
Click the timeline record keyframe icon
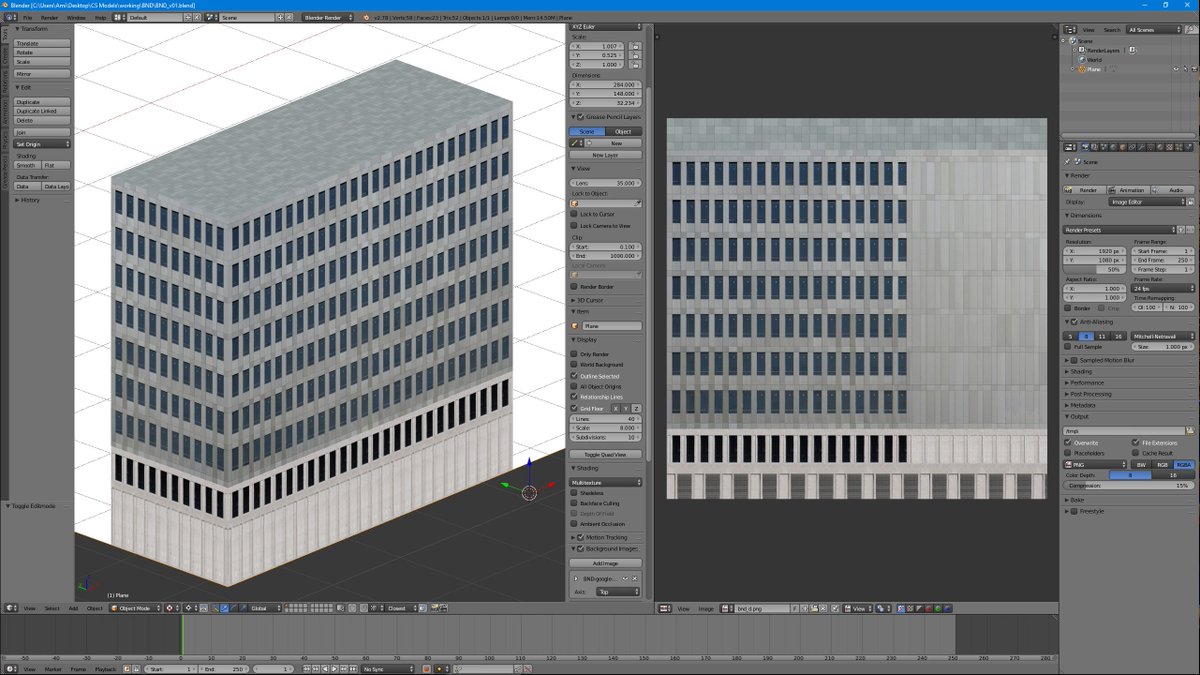[426, 669]
